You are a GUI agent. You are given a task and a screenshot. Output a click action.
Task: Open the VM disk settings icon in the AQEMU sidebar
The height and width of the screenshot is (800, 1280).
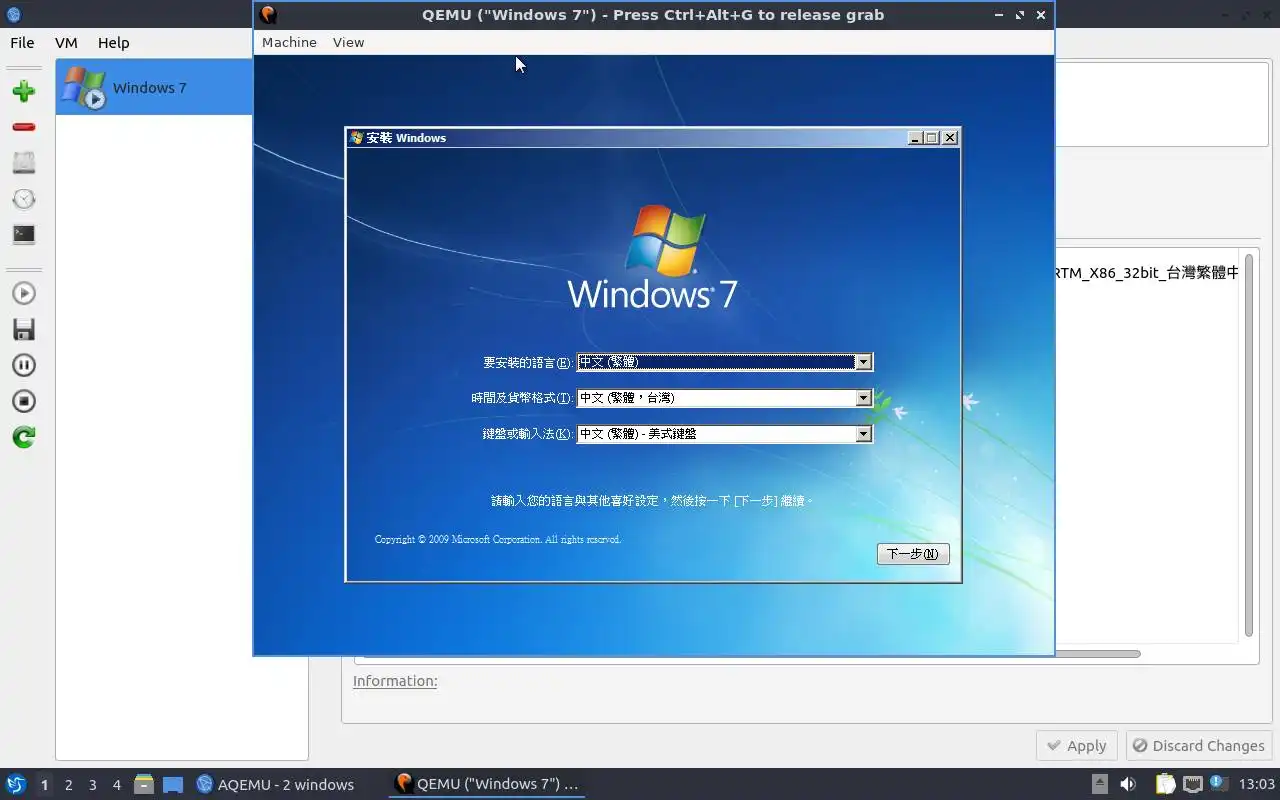tap(24, 163)
